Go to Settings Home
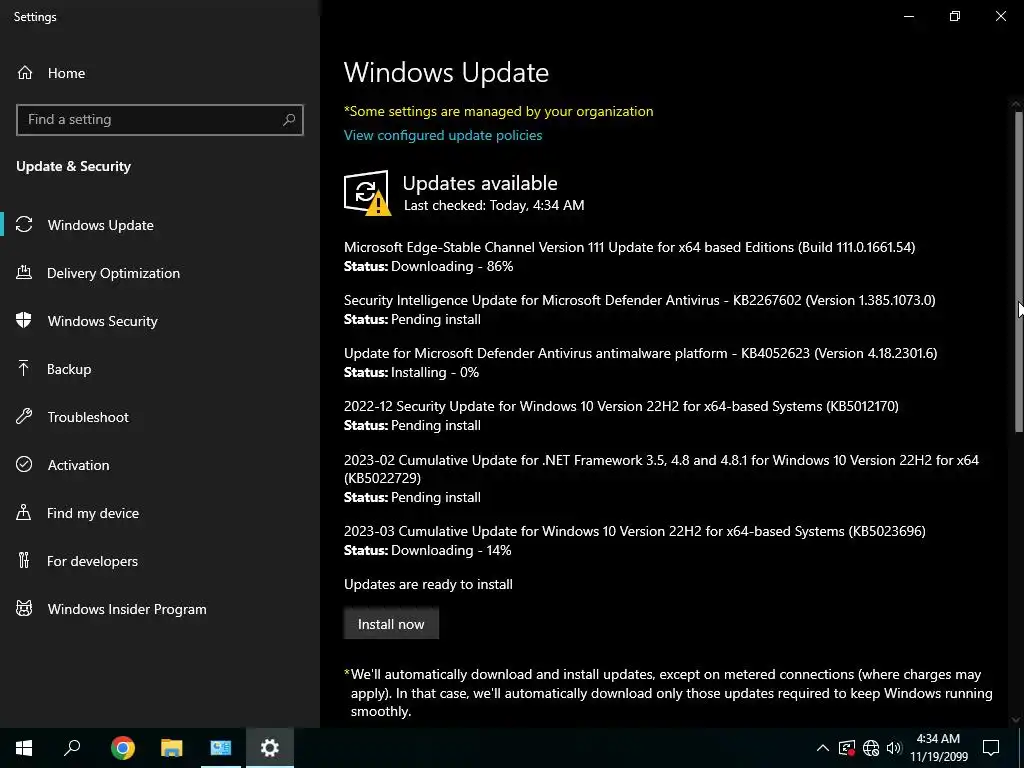The height and width of the screenshot is (768, 1024). coord(160,73)
